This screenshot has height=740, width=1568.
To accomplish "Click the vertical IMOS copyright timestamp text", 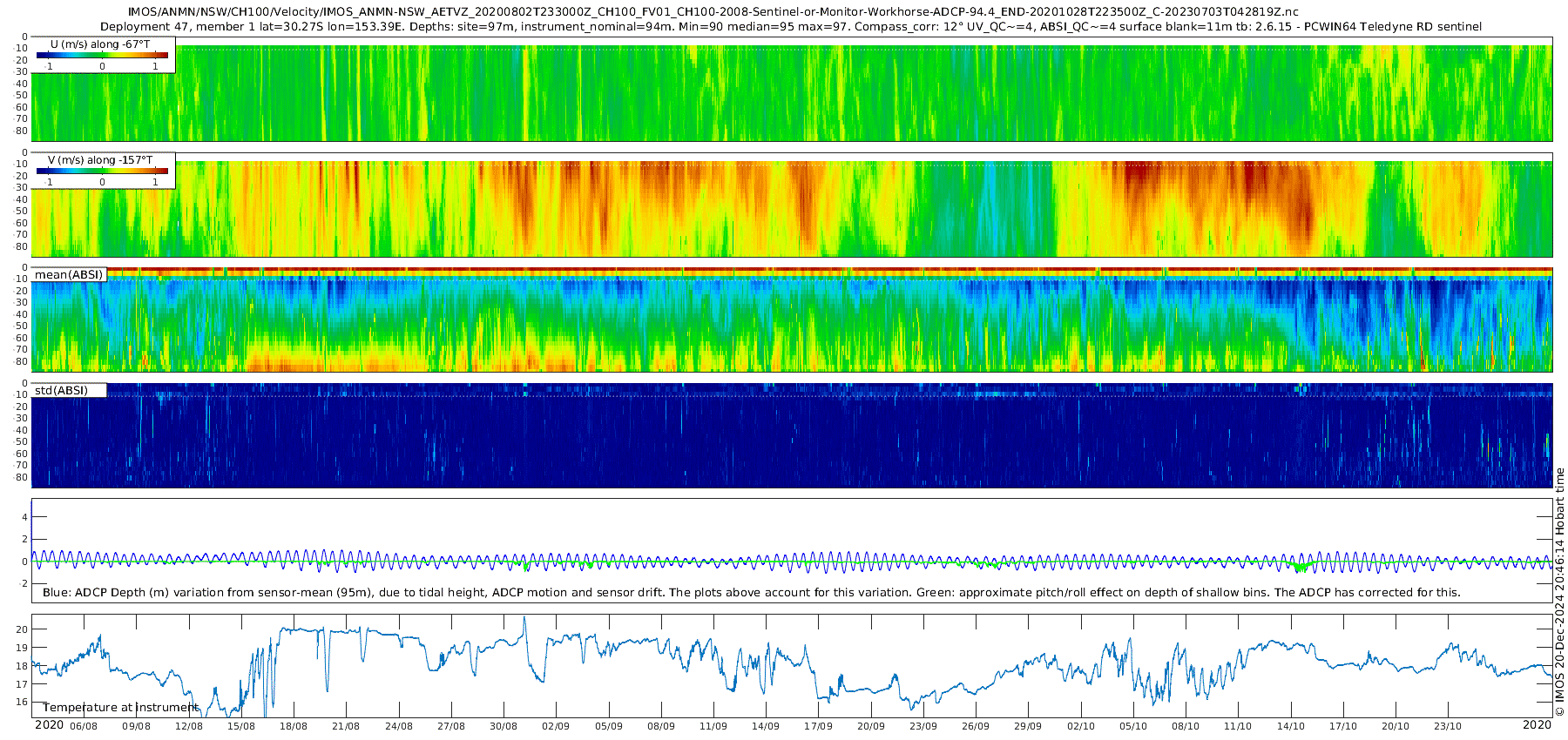I will (1559, 592).
